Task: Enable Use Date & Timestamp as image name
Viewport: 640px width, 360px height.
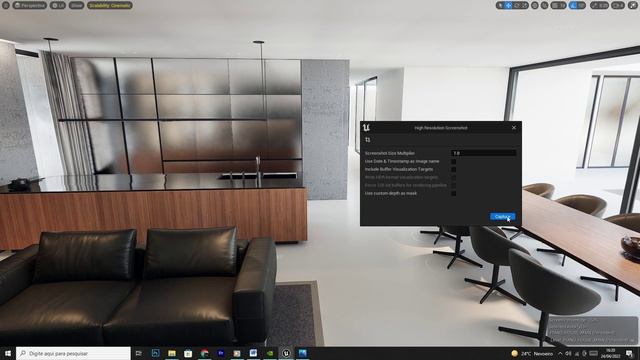Action: pos(453,162)
